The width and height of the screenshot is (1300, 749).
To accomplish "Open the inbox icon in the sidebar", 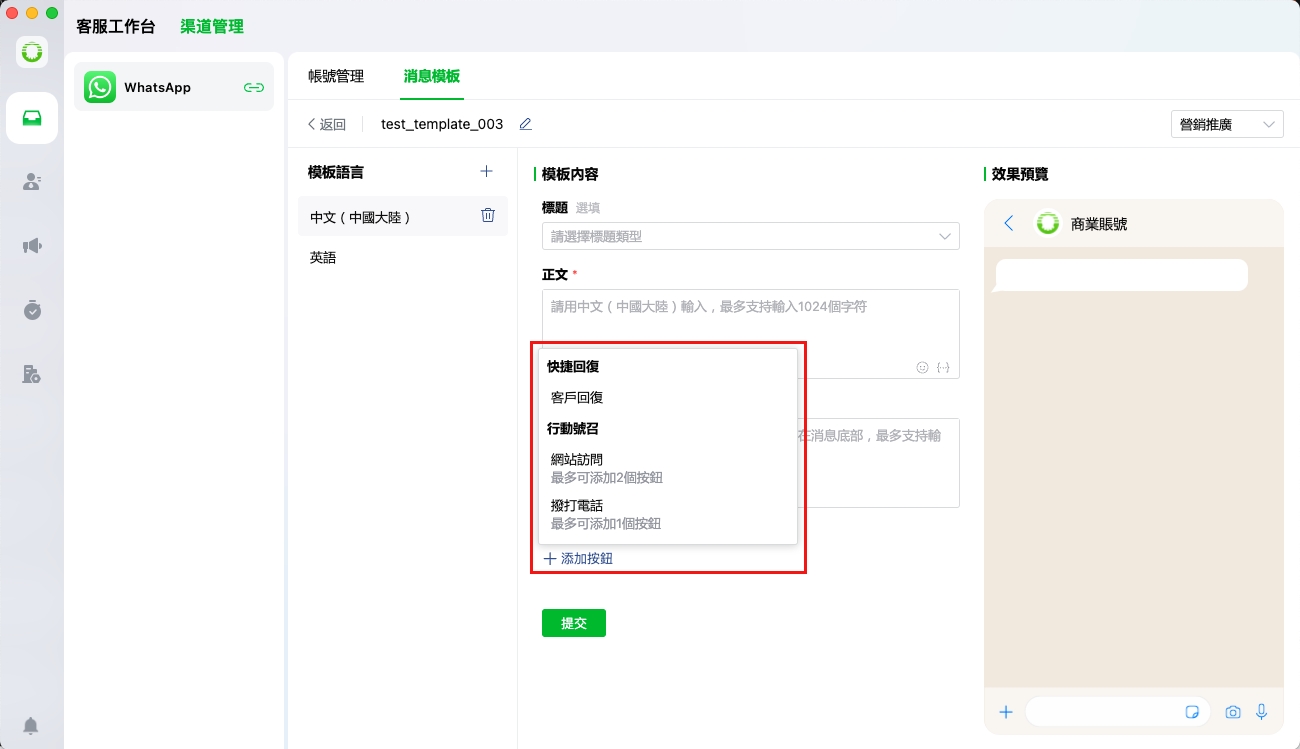I will (32, 118).
